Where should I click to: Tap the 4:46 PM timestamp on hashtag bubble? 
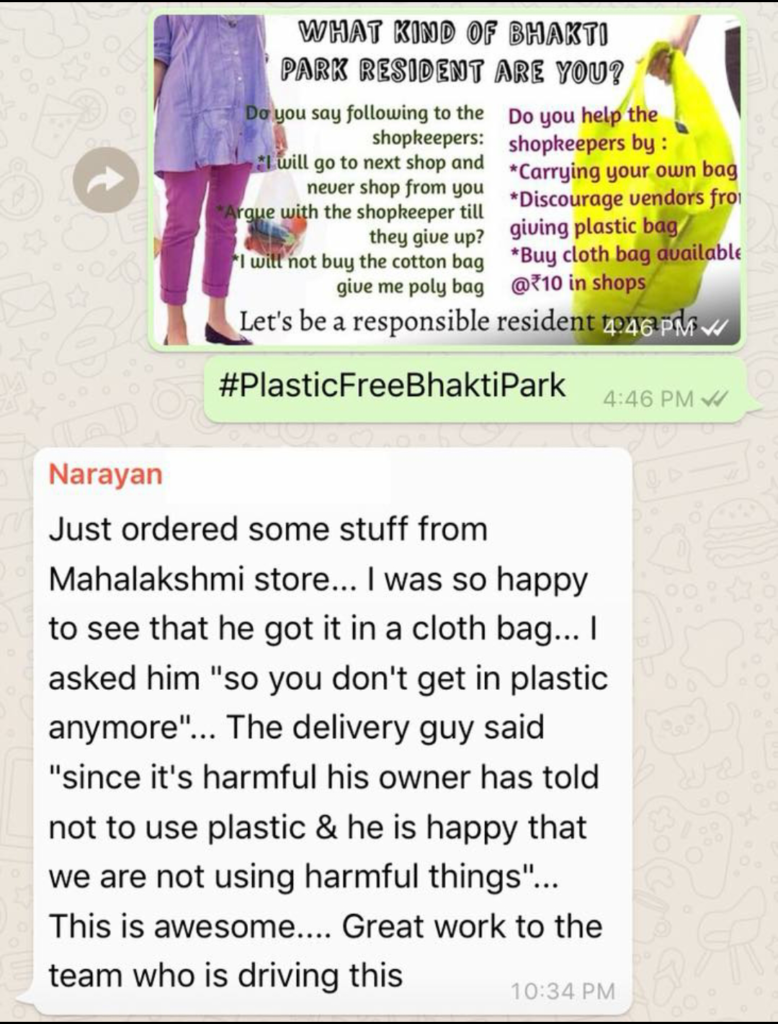click(x=648, y=398)
